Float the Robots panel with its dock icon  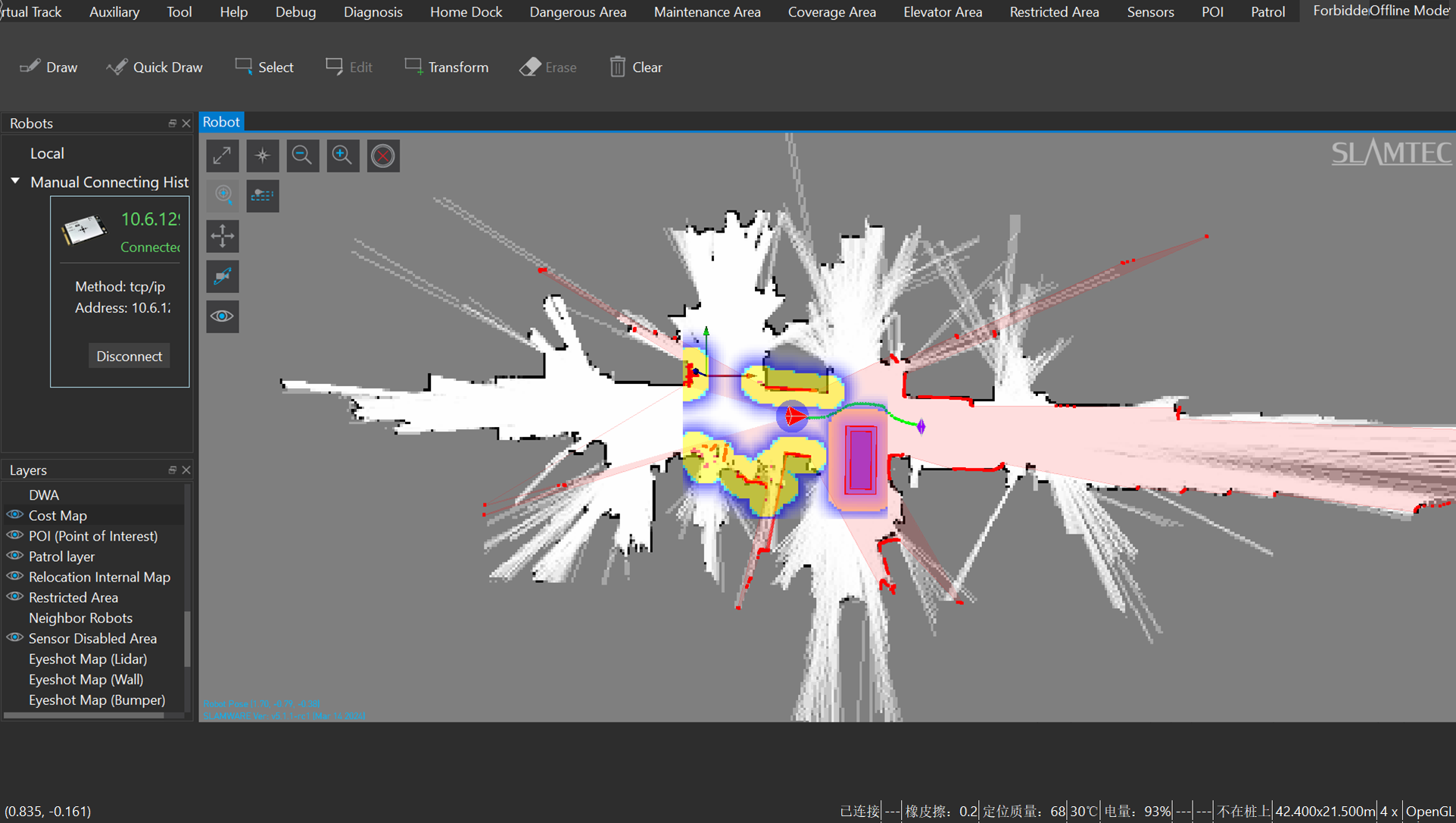point(172,123)
